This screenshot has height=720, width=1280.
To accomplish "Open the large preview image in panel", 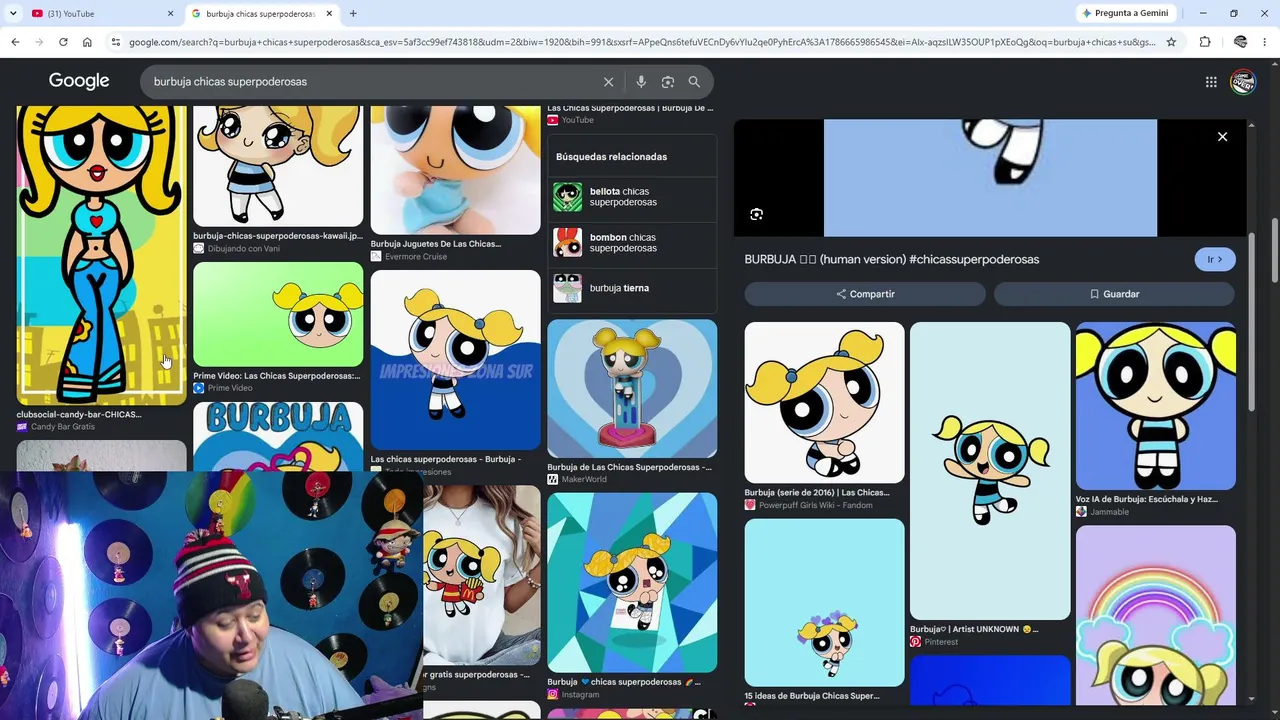I will (x=990, y=178).
